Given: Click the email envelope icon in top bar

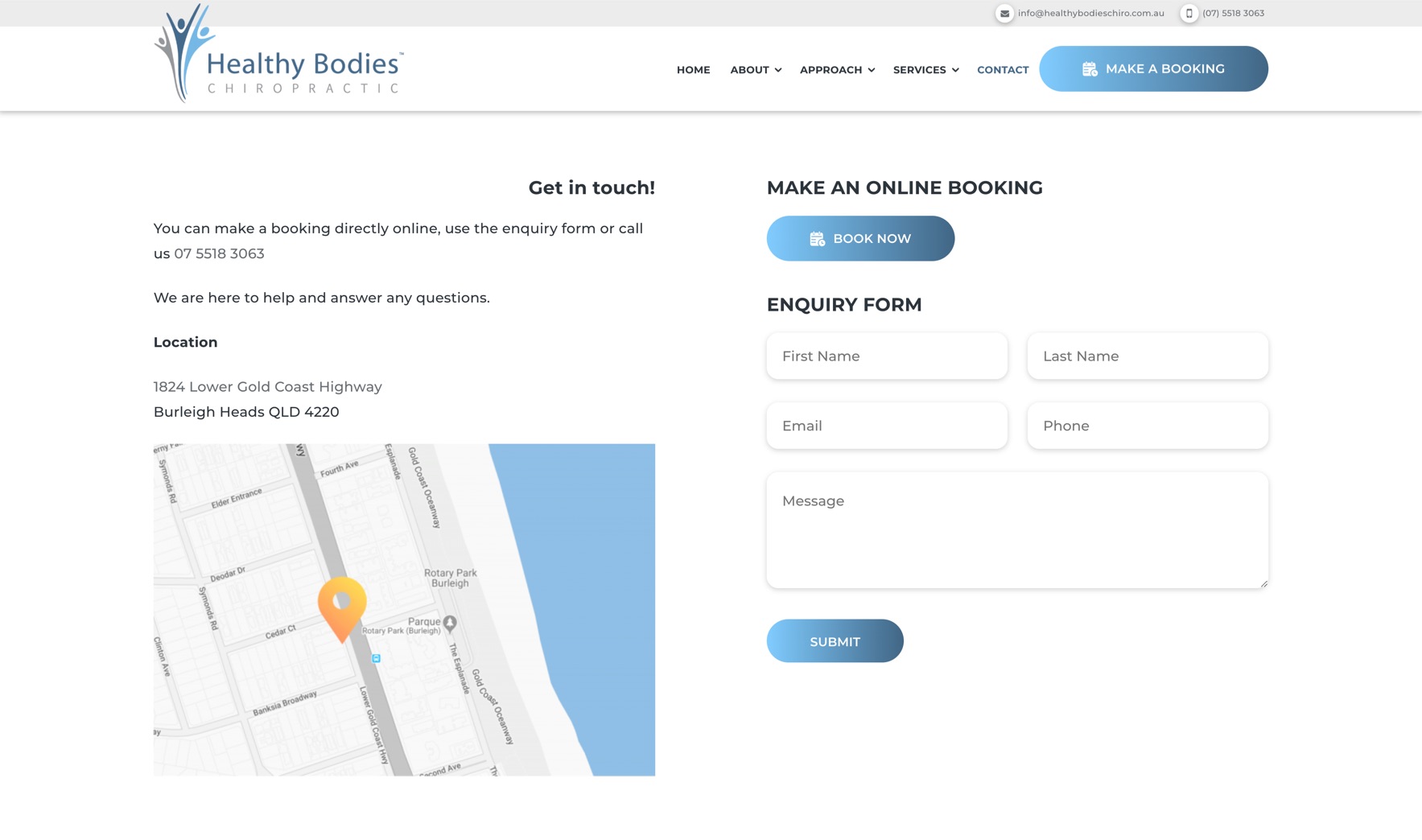Looking at the screenshot, I should (1004, 14).
